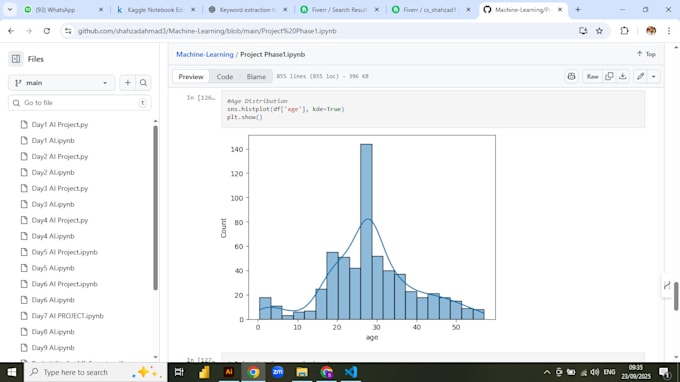Open a new browser tab
This screenshot has height=382, width=680.
click(578, 10)
